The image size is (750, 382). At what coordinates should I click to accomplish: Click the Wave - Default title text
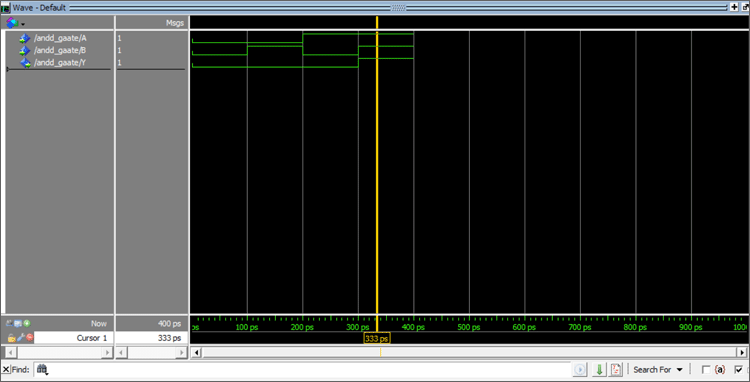(39, 8)
